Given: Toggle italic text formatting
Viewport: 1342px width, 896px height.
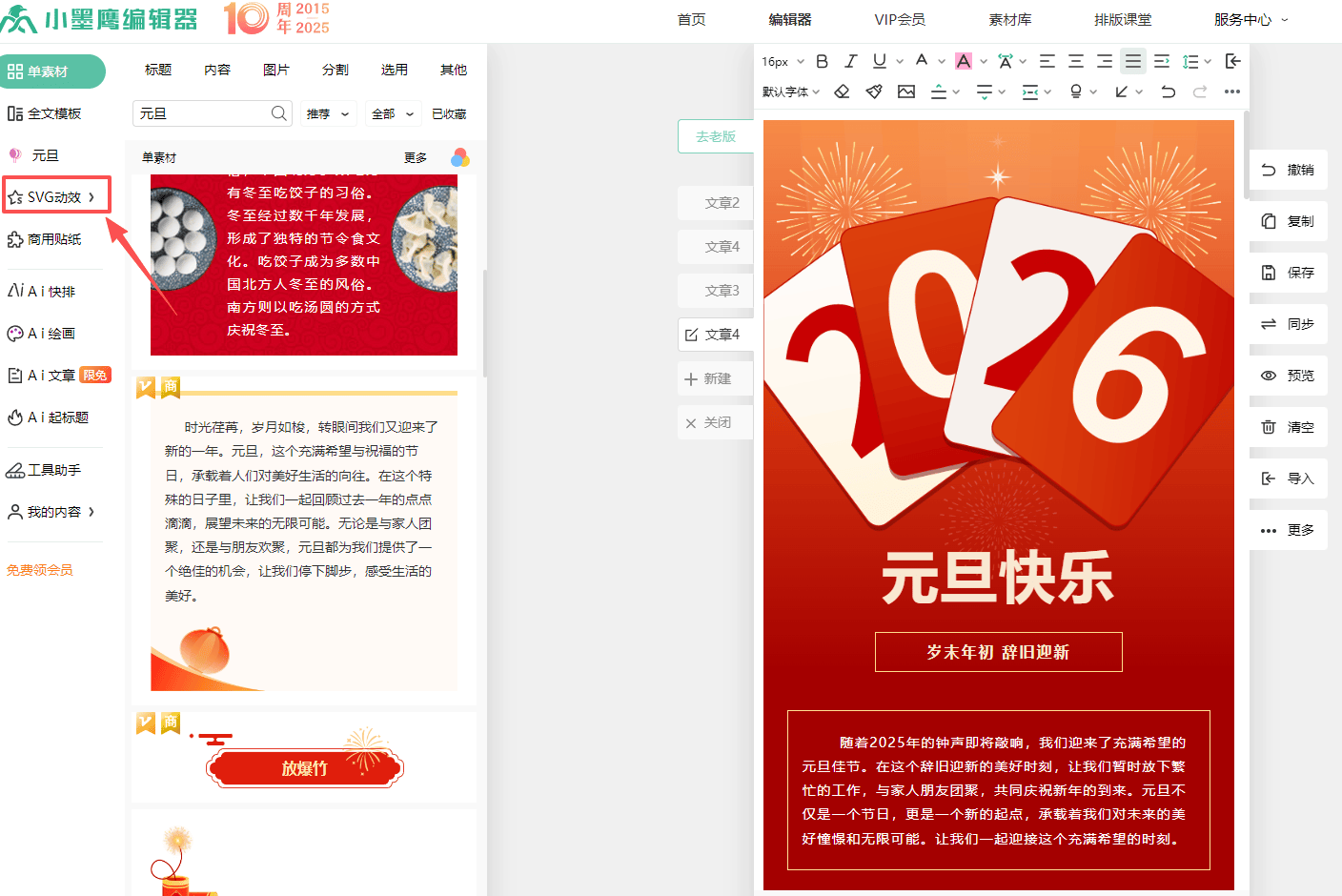Looking at the screenshot, I should tap(850, 61).
